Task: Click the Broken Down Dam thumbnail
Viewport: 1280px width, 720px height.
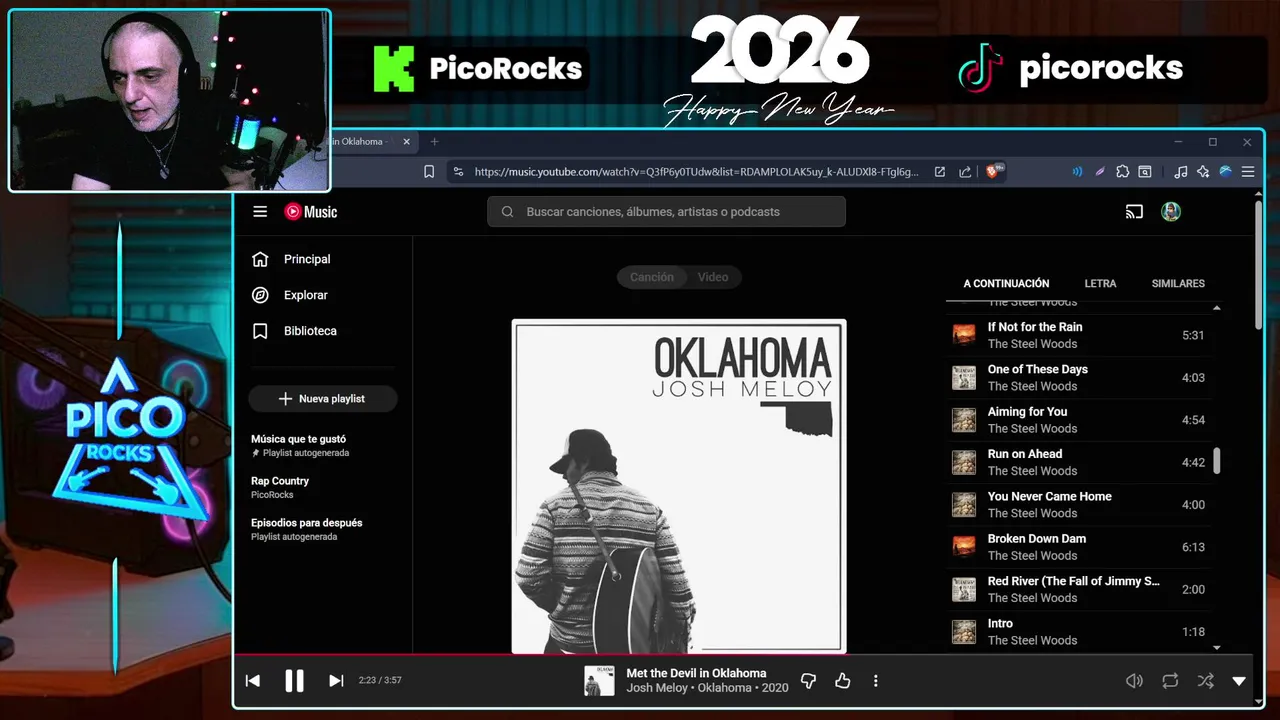Action: point(964,547)
